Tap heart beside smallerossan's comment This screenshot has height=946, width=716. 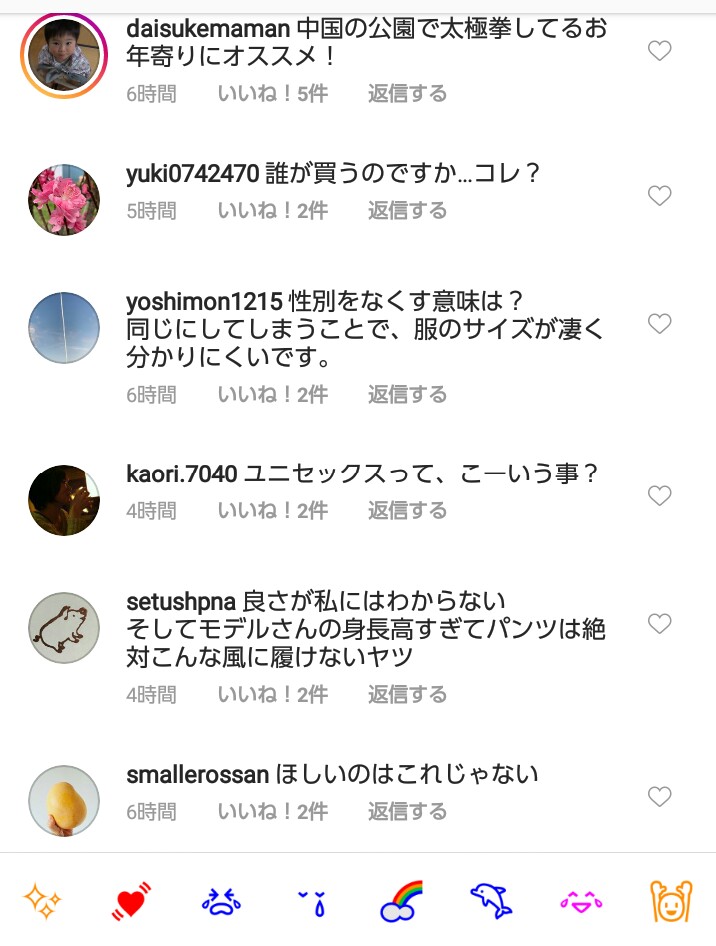coord(659,796)
